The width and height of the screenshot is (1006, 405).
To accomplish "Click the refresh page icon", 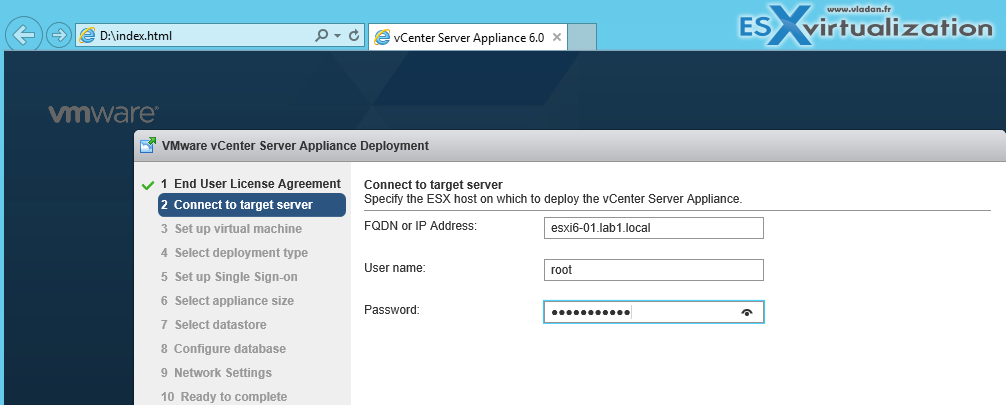I will [354, 36].
